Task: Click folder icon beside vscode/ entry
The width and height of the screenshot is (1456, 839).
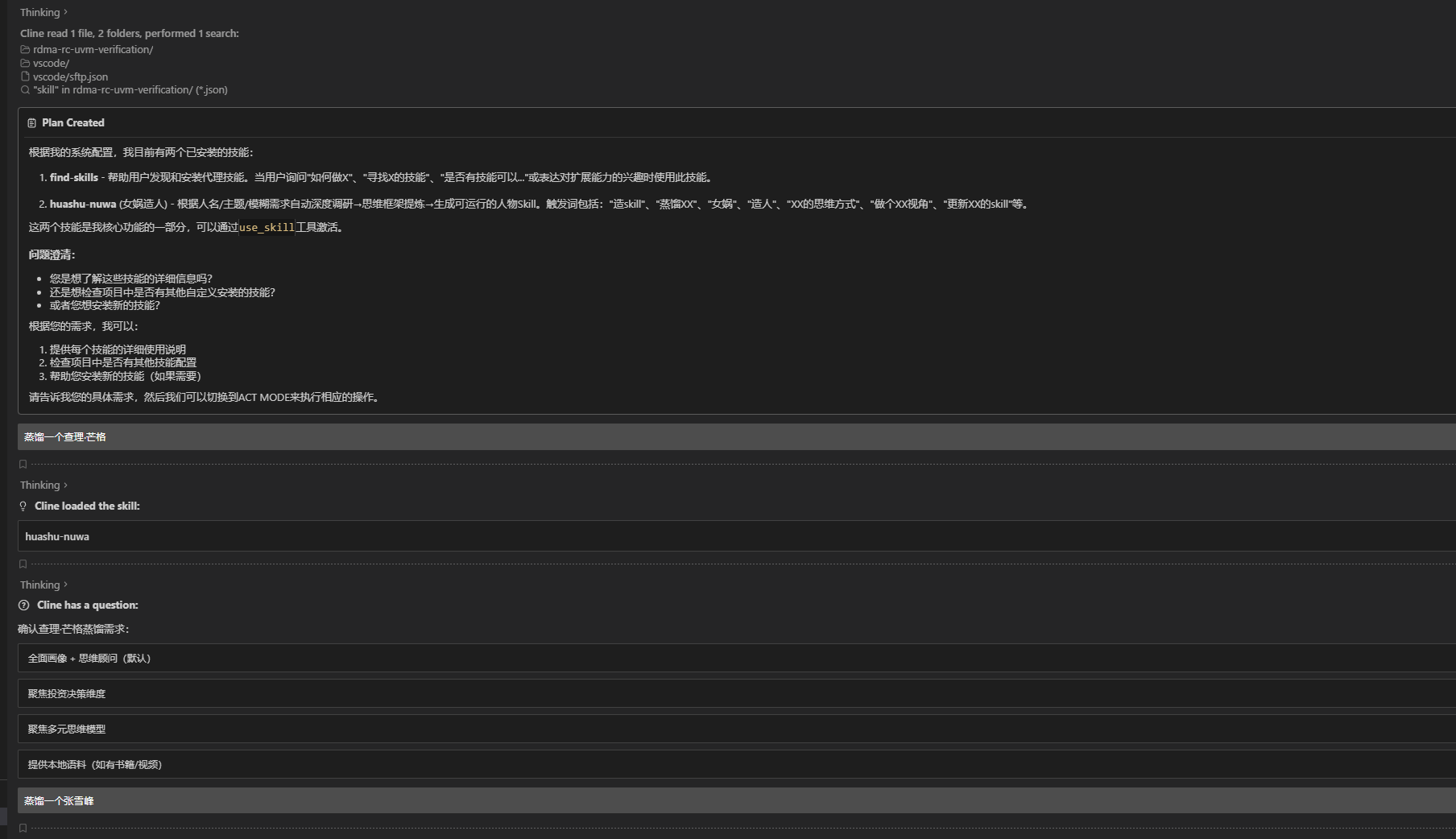Action: 25,63
